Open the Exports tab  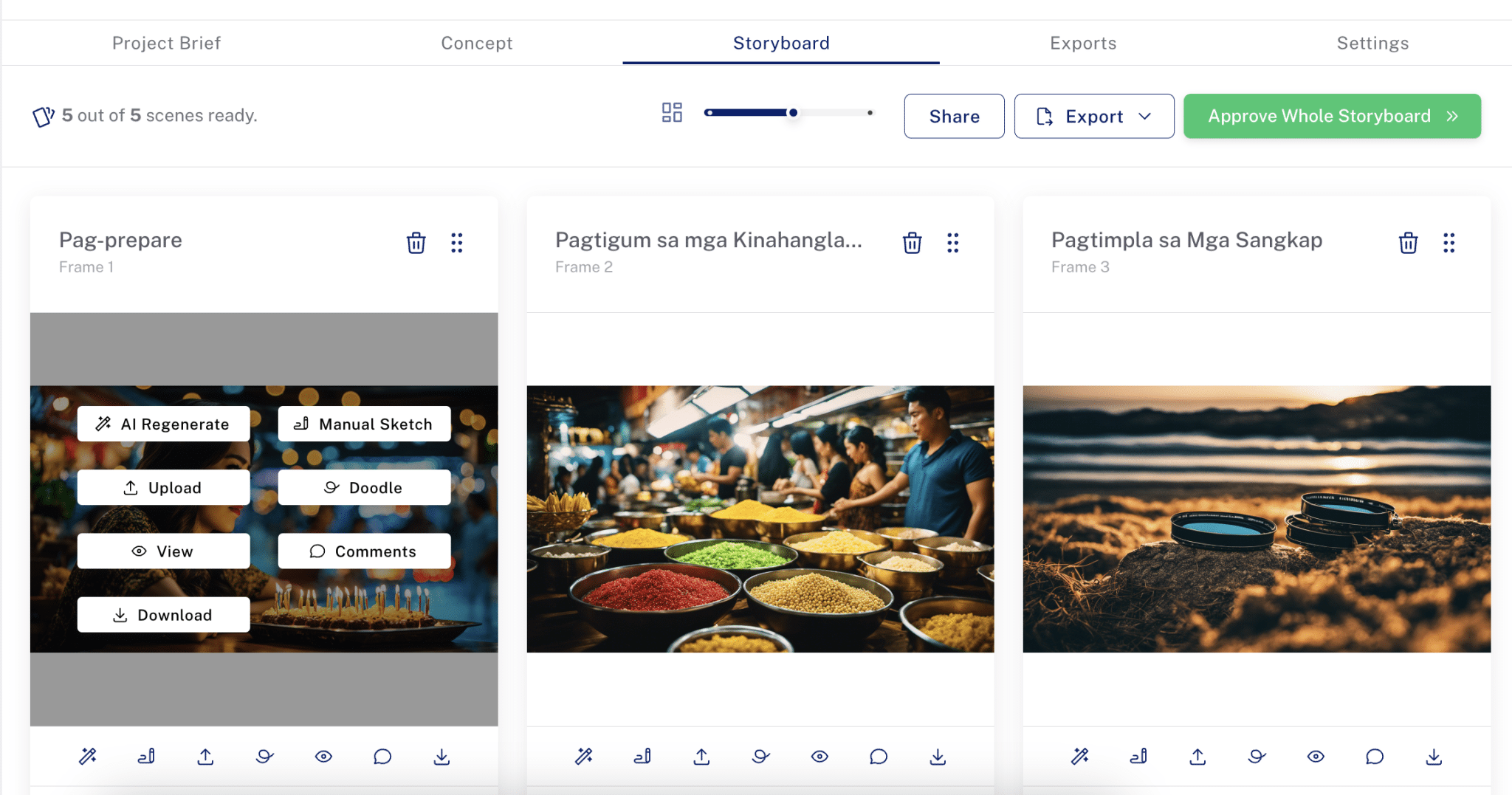(x=1082, y=43)
